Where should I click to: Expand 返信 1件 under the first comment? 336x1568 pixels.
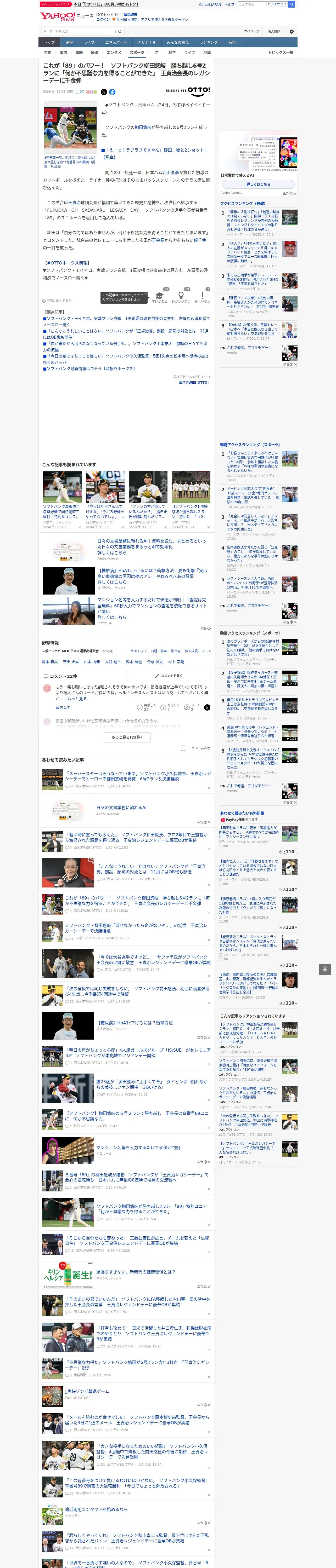click(x=63, y=708)
